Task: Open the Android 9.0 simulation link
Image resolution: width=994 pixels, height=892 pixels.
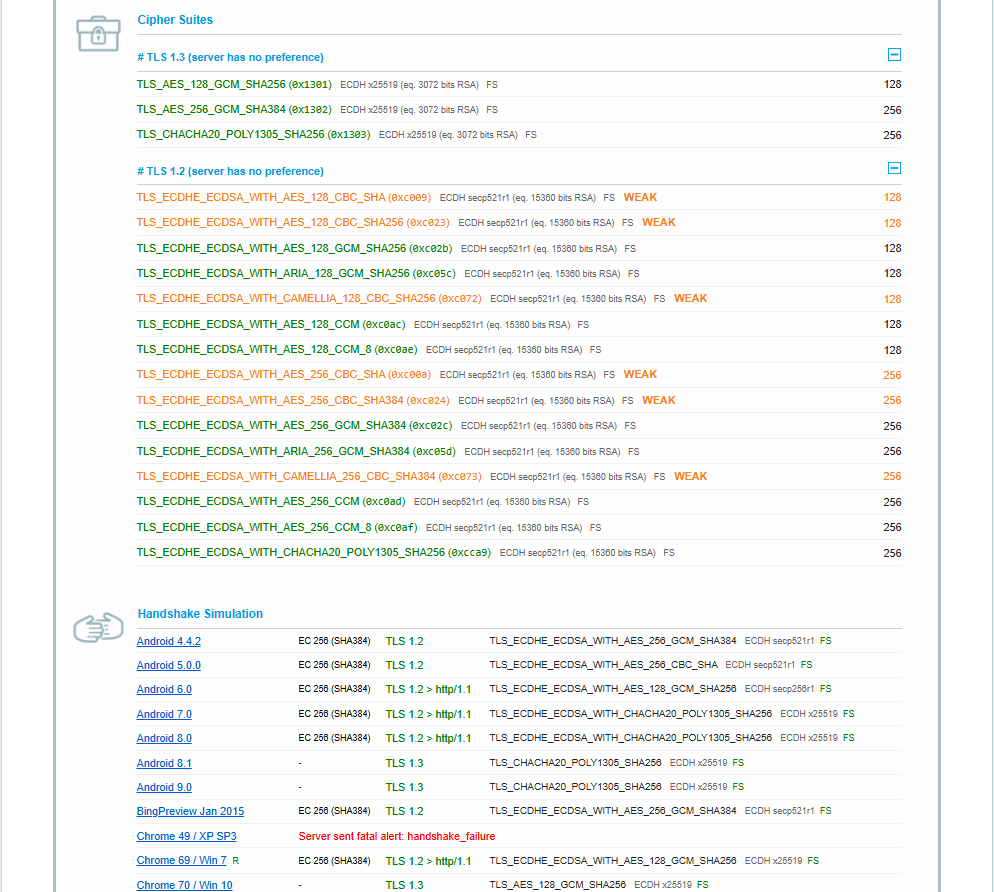Action: (164, 787)
